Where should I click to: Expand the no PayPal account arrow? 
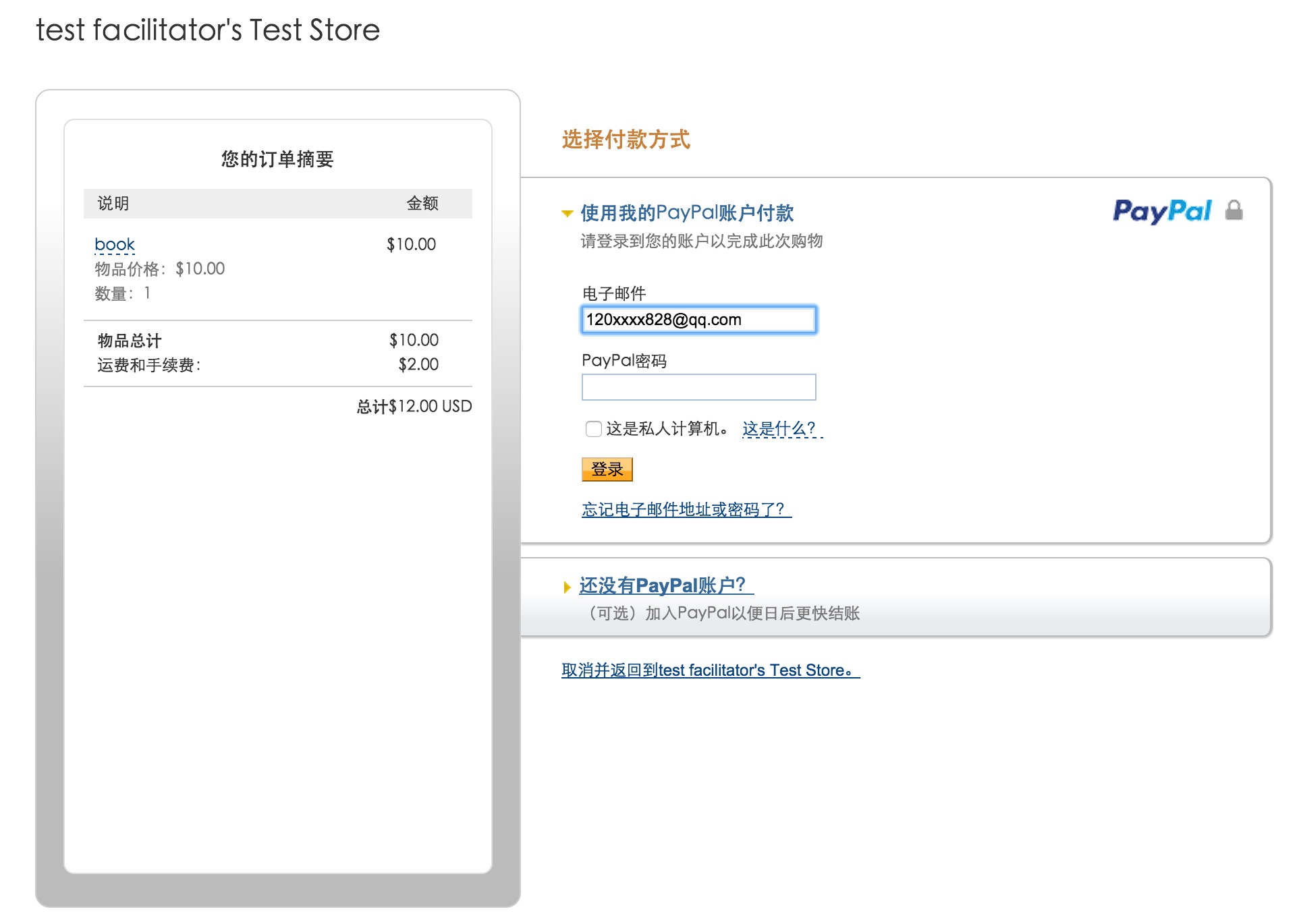pyautogui.click(x=567, y=587)
